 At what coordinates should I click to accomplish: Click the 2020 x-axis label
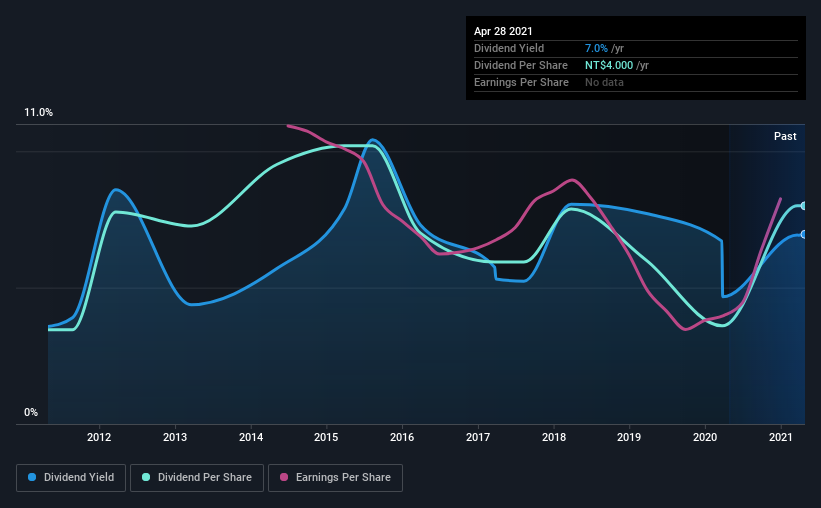click(705, 437)
